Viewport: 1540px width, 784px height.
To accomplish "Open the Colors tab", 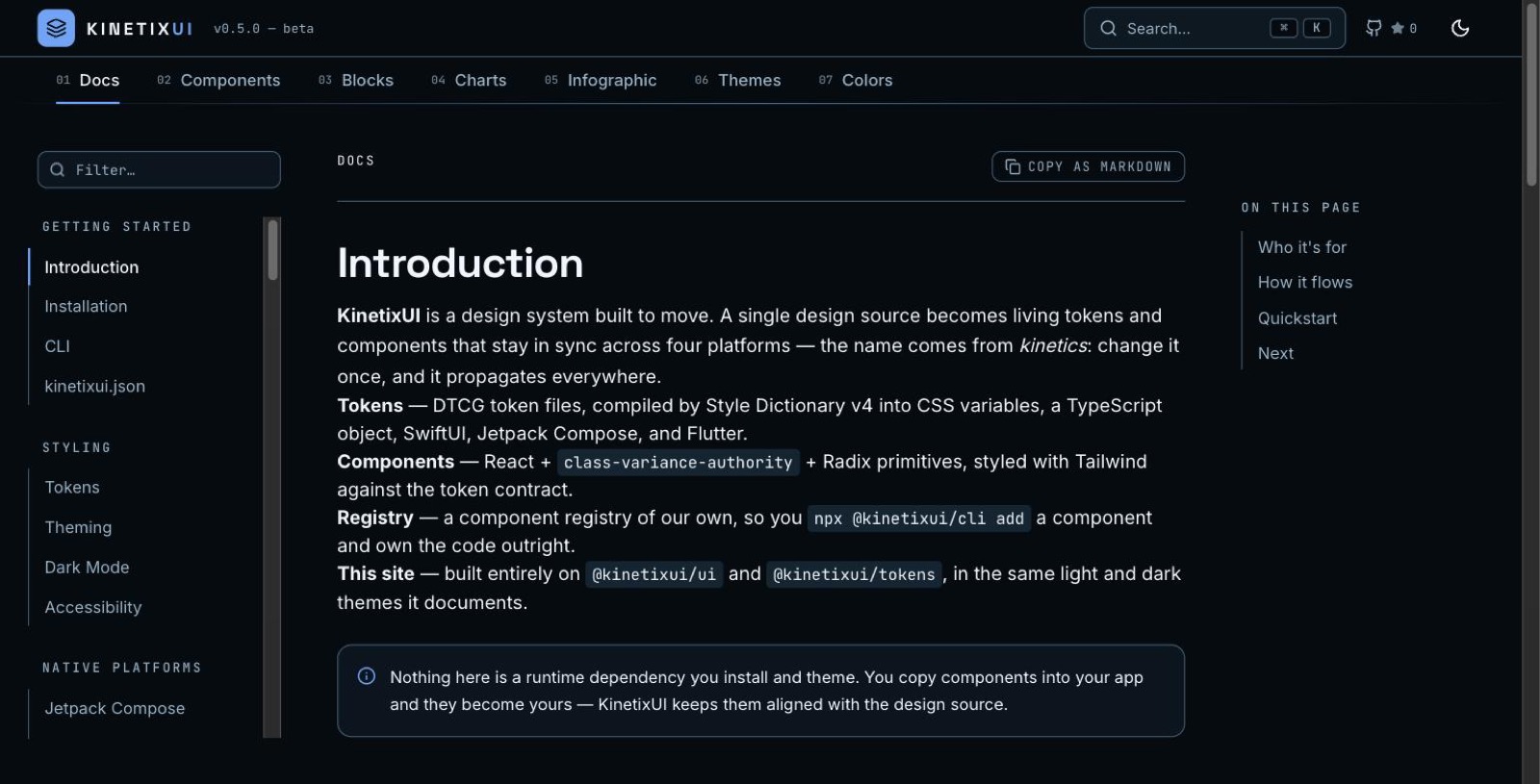I will click(x=856, y=80).
